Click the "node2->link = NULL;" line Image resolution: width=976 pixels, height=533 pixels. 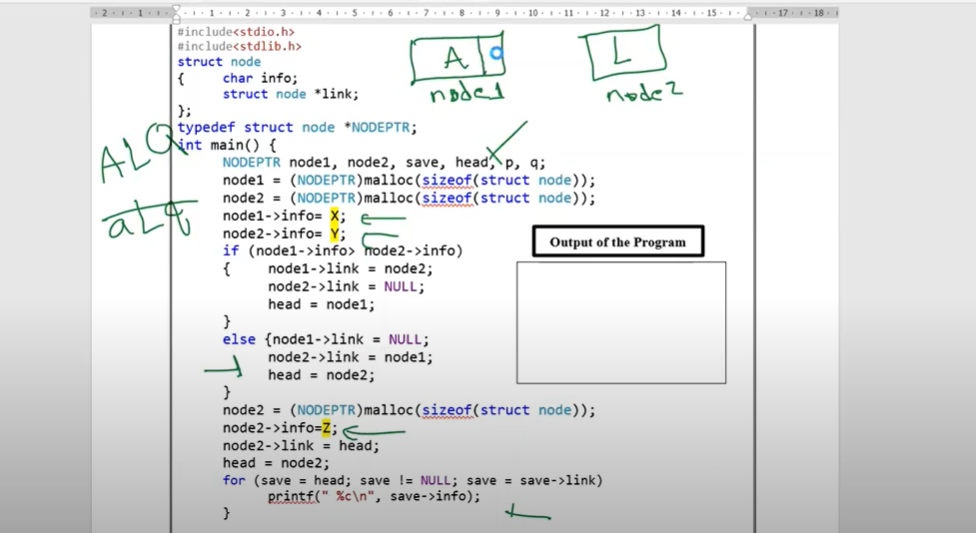point(346,286)
